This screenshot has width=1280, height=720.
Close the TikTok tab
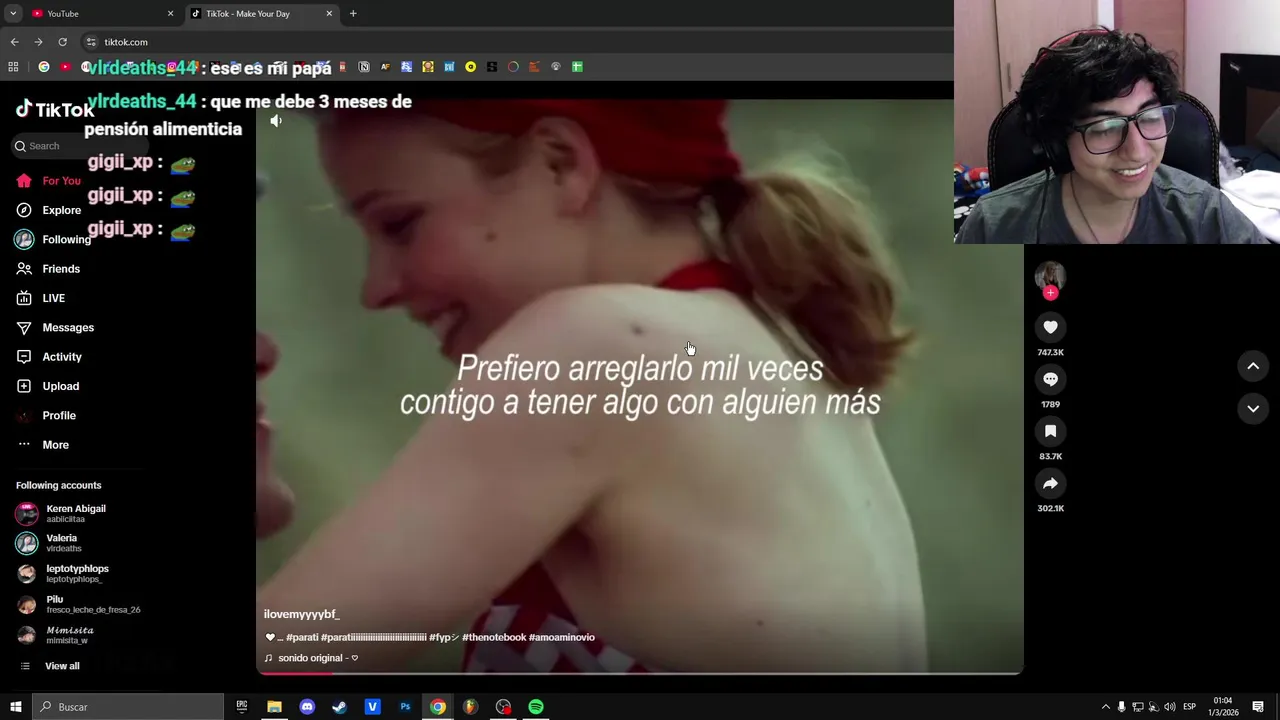[329, 14]
